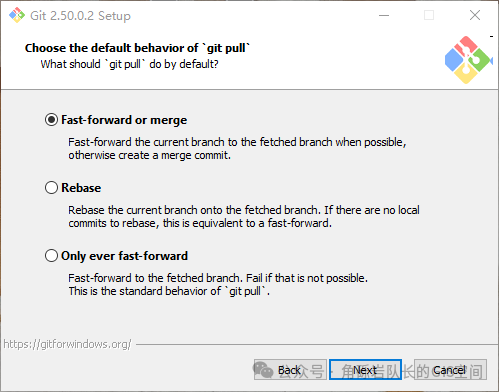Click the greyed-out maximize window icon

pyautogui.click(x=429, y=15)
